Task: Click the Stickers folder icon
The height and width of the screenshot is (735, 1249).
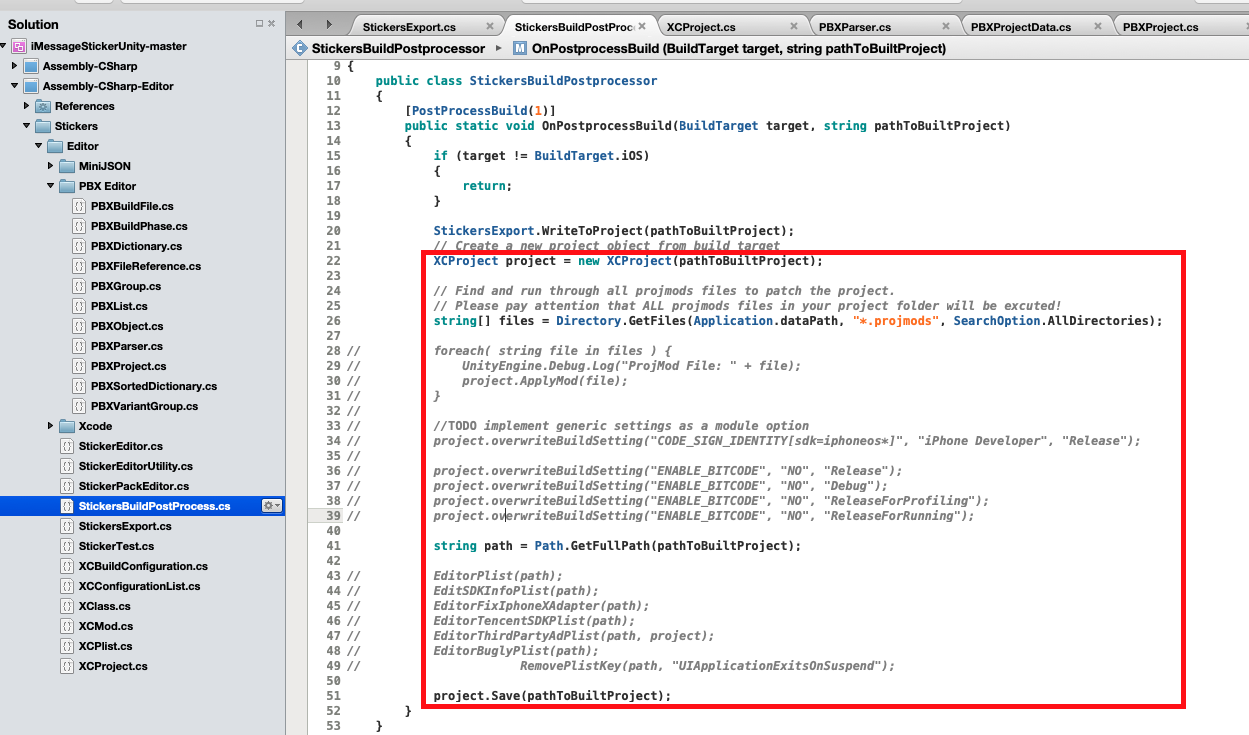Action: [x=43, y=126]
